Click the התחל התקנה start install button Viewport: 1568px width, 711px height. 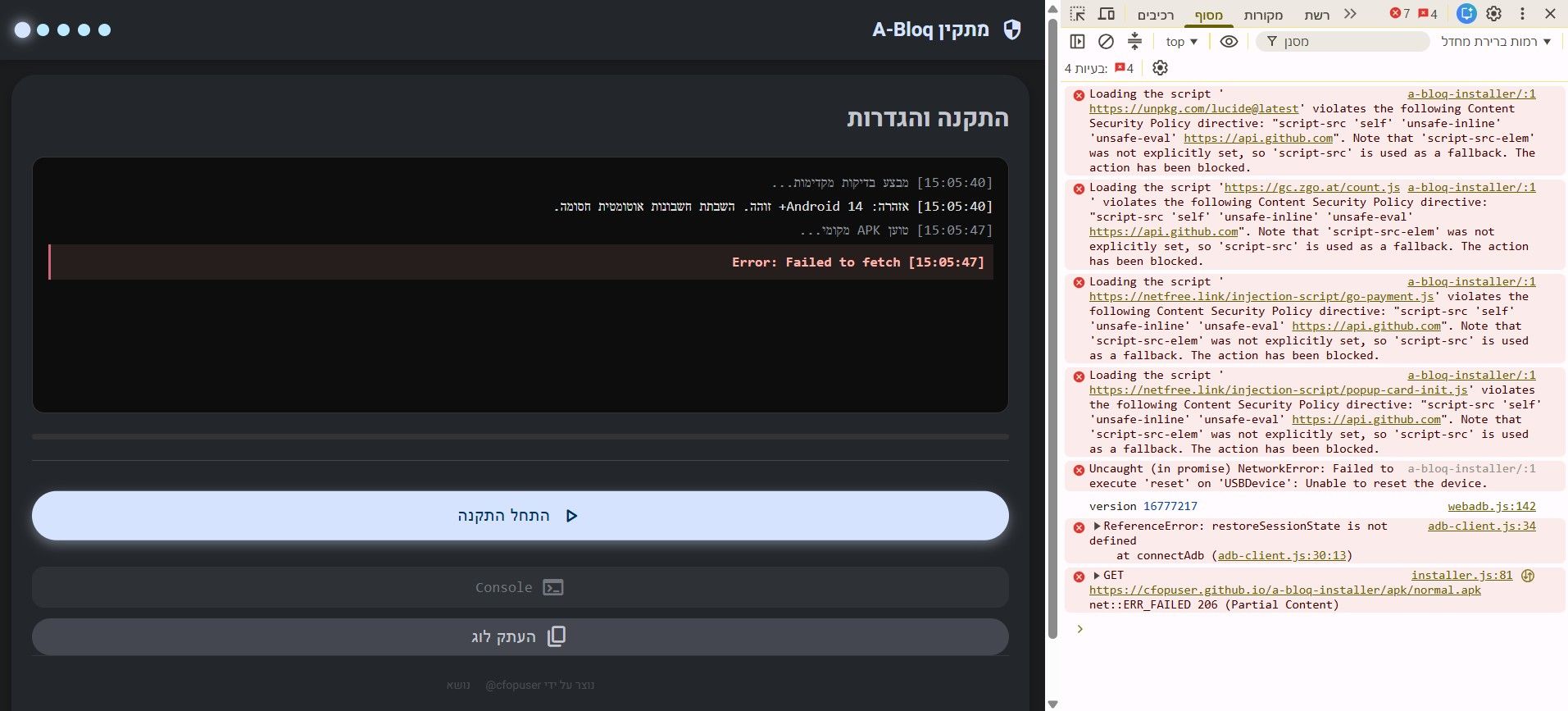[x=520, y=516]
